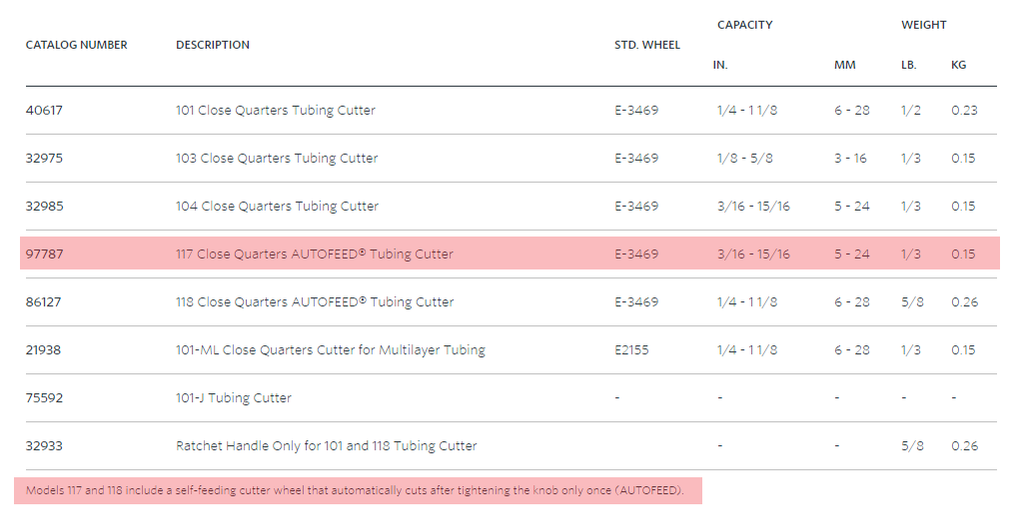Click catalog number 32933
The height and width of the screenshot is (512, 1024).
point(44,446)
